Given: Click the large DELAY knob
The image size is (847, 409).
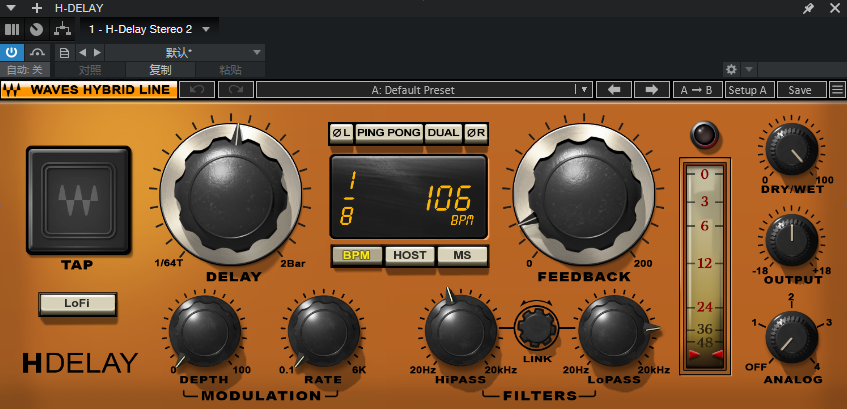Looking at the screenshot, I should (x=231, y=193).
